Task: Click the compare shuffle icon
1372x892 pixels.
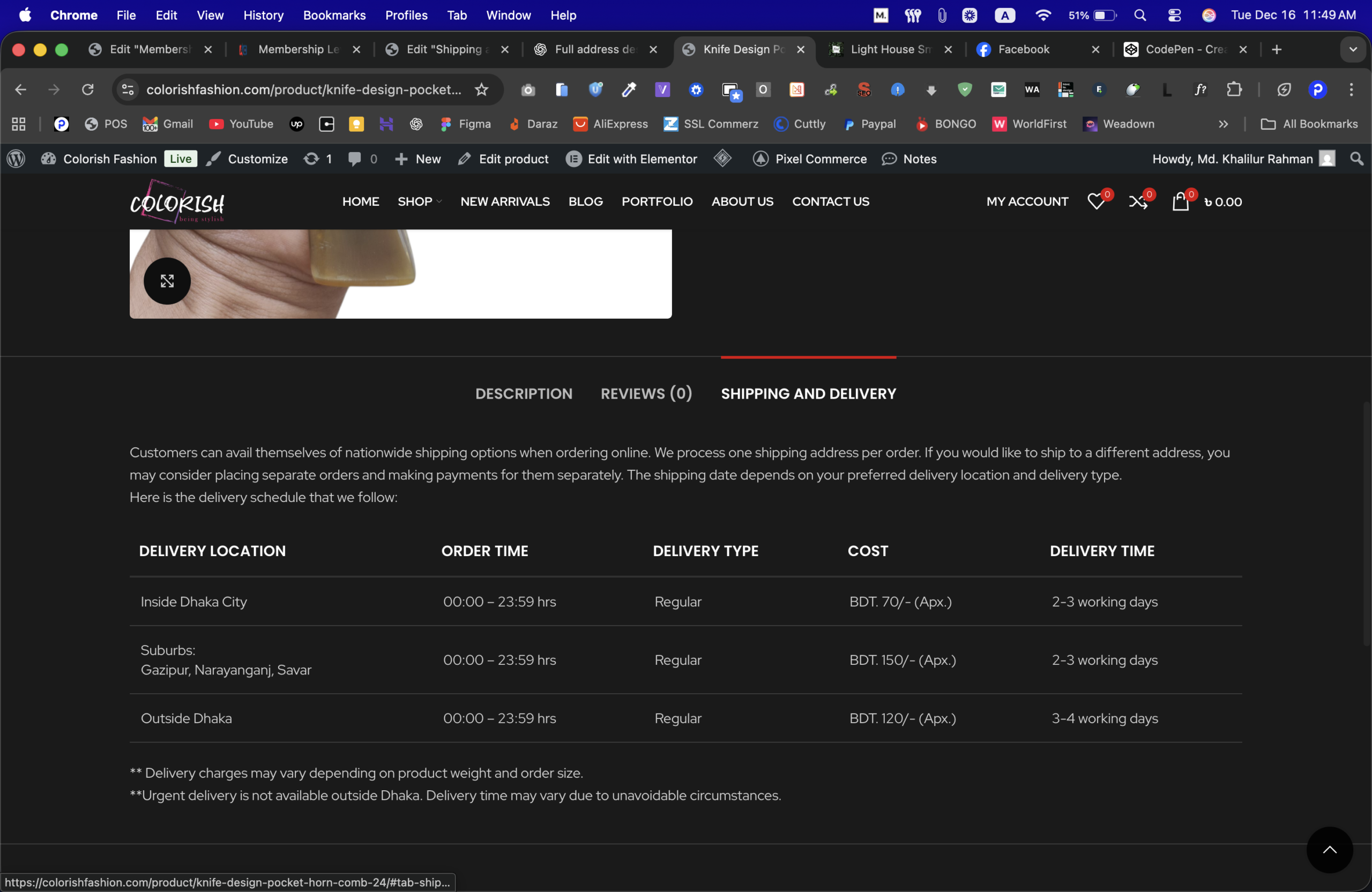Action: pyautogui.click(x=1137, y=201)
